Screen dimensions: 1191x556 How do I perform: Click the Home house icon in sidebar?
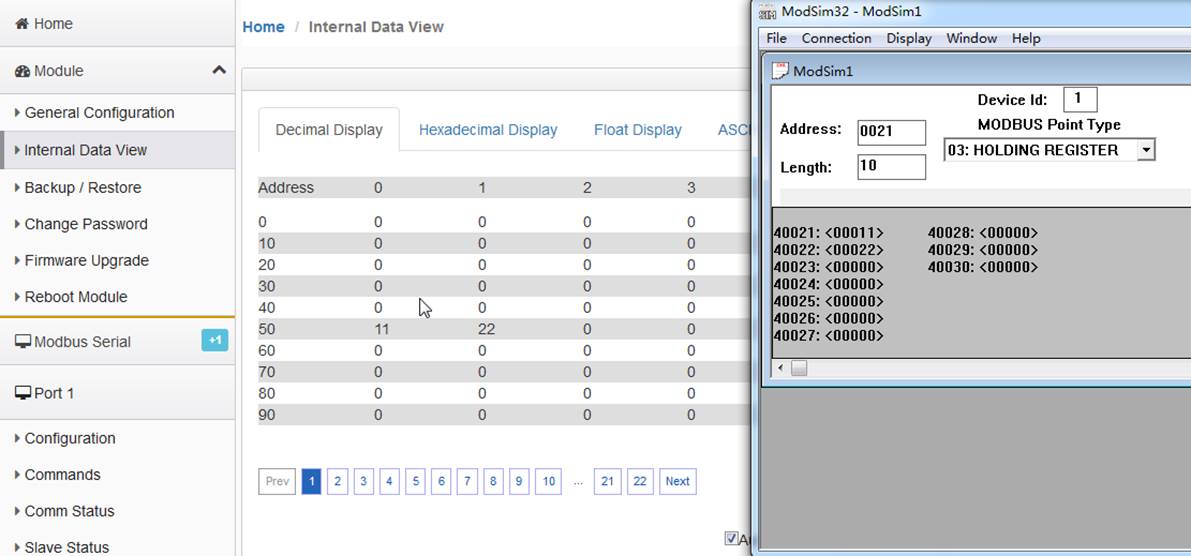coord(22,24)
